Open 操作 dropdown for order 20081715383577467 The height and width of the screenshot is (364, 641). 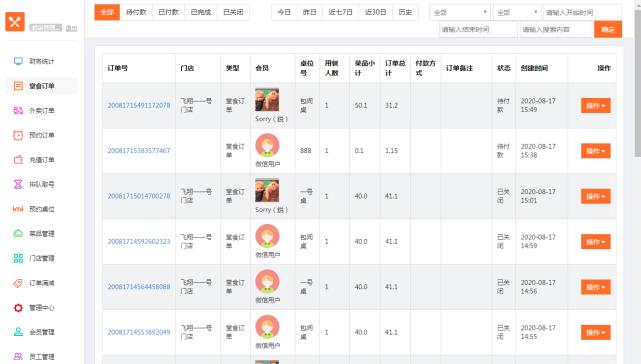[596, 151]
